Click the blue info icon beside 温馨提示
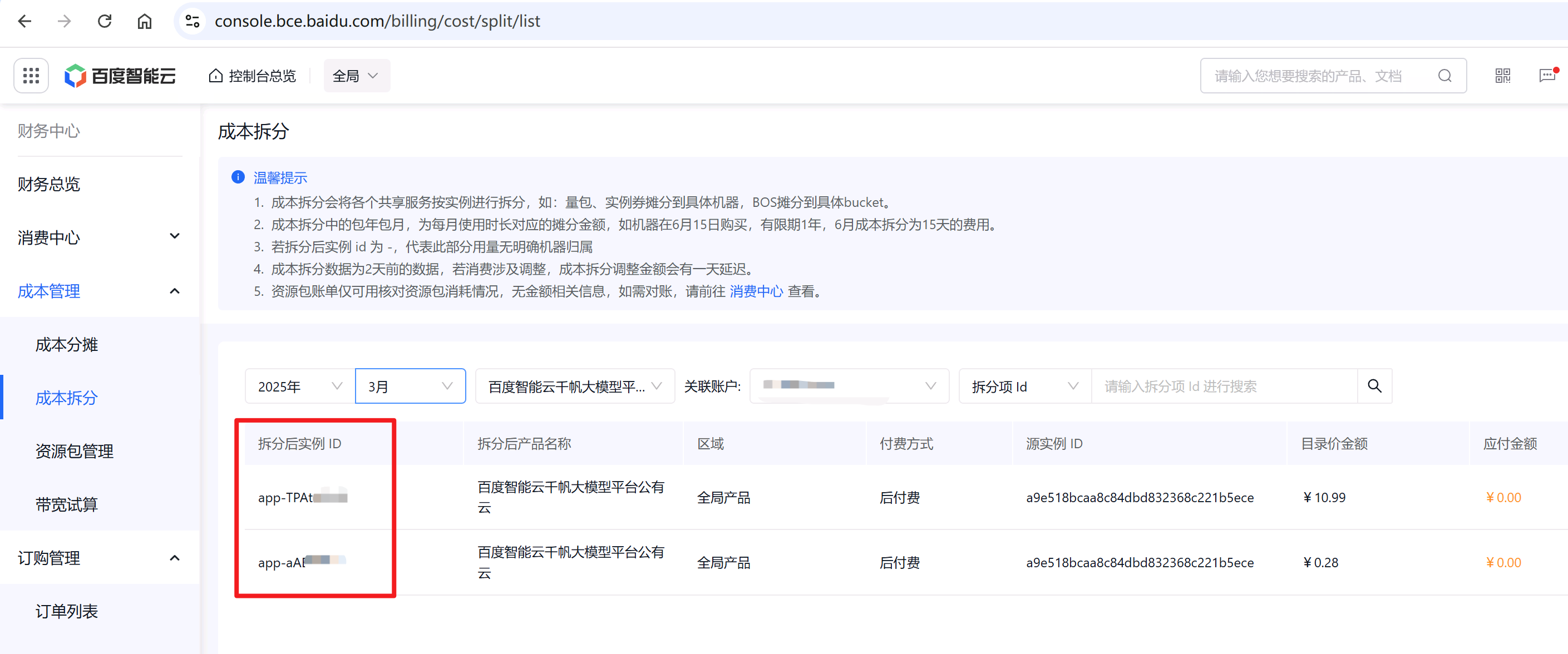1568x654 pixels. (x=238, y=177)
